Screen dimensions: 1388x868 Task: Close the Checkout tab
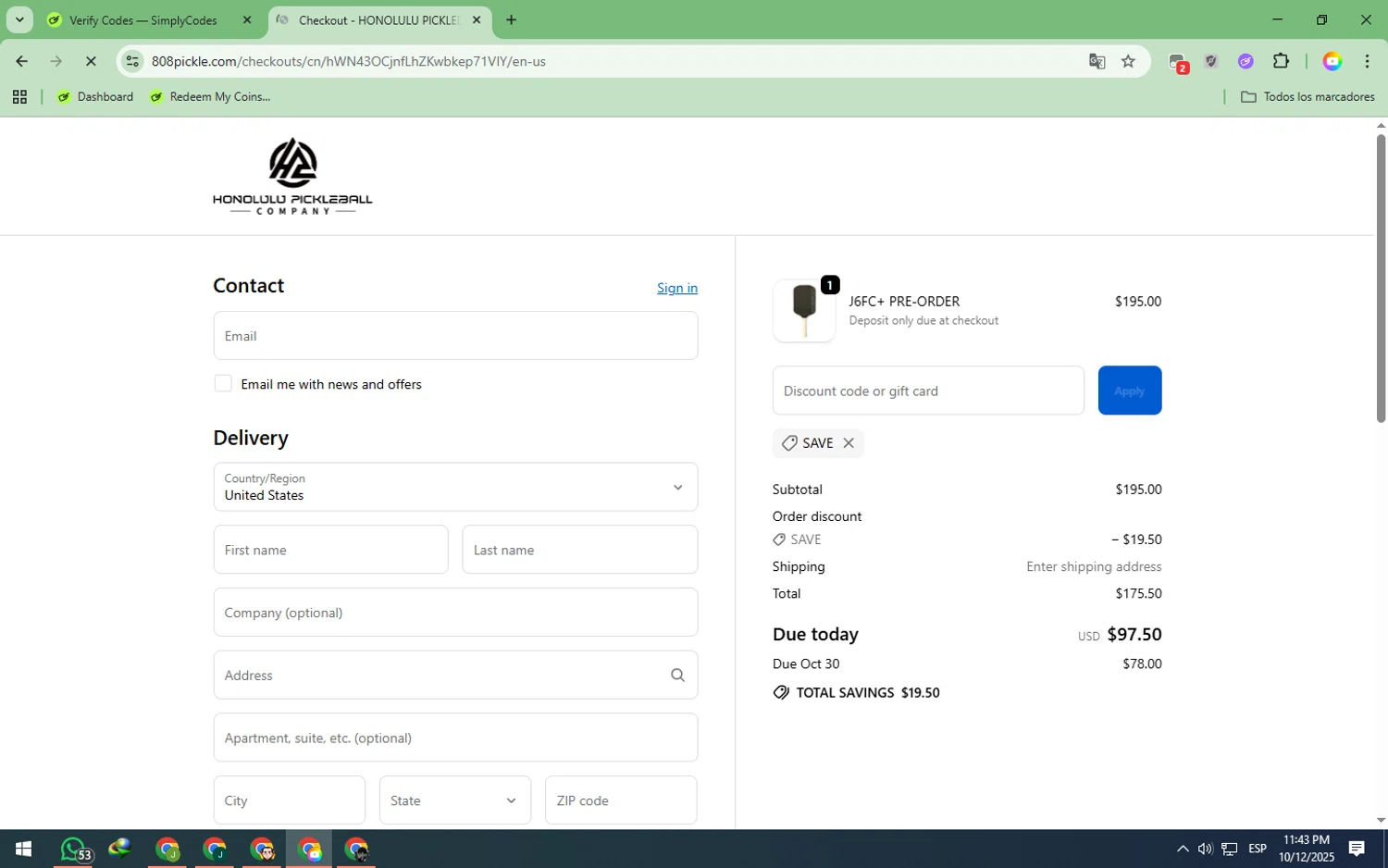coord(477,19)
